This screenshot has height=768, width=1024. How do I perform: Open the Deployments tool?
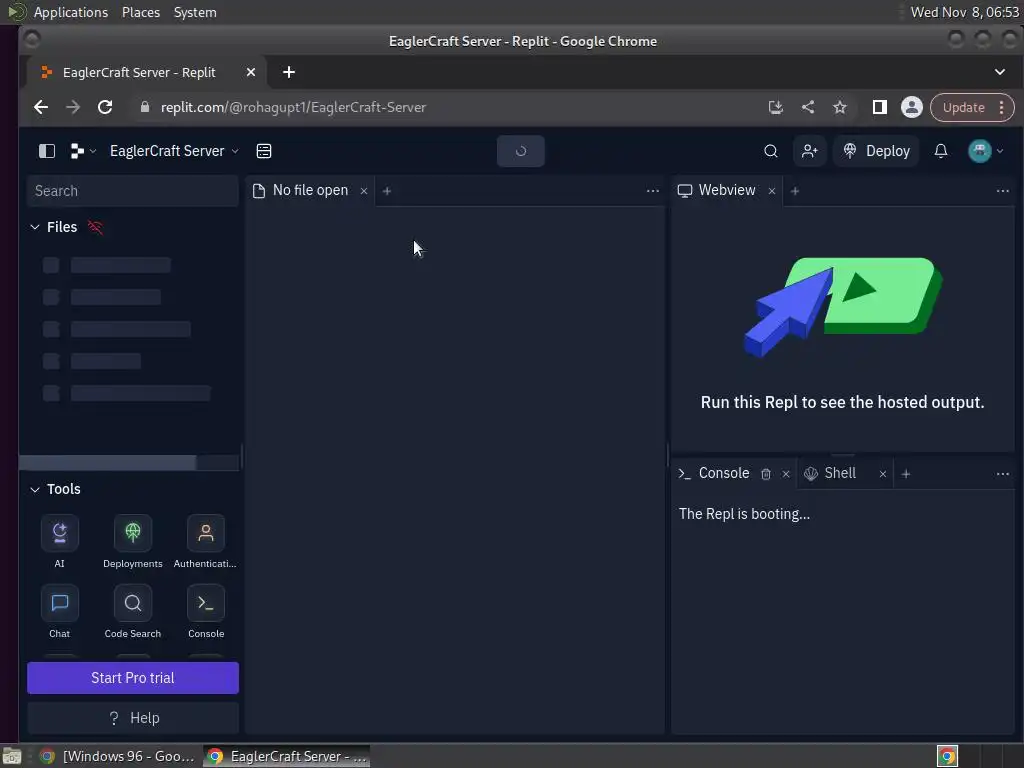(x=133, y=541)
